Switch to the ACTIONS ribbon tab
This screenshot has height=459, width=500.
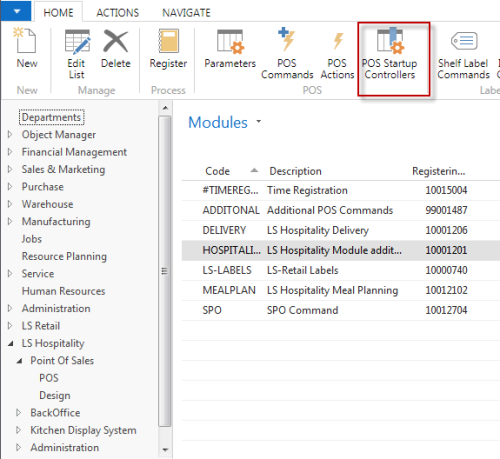pyautogui.click(x=117, y=13)
